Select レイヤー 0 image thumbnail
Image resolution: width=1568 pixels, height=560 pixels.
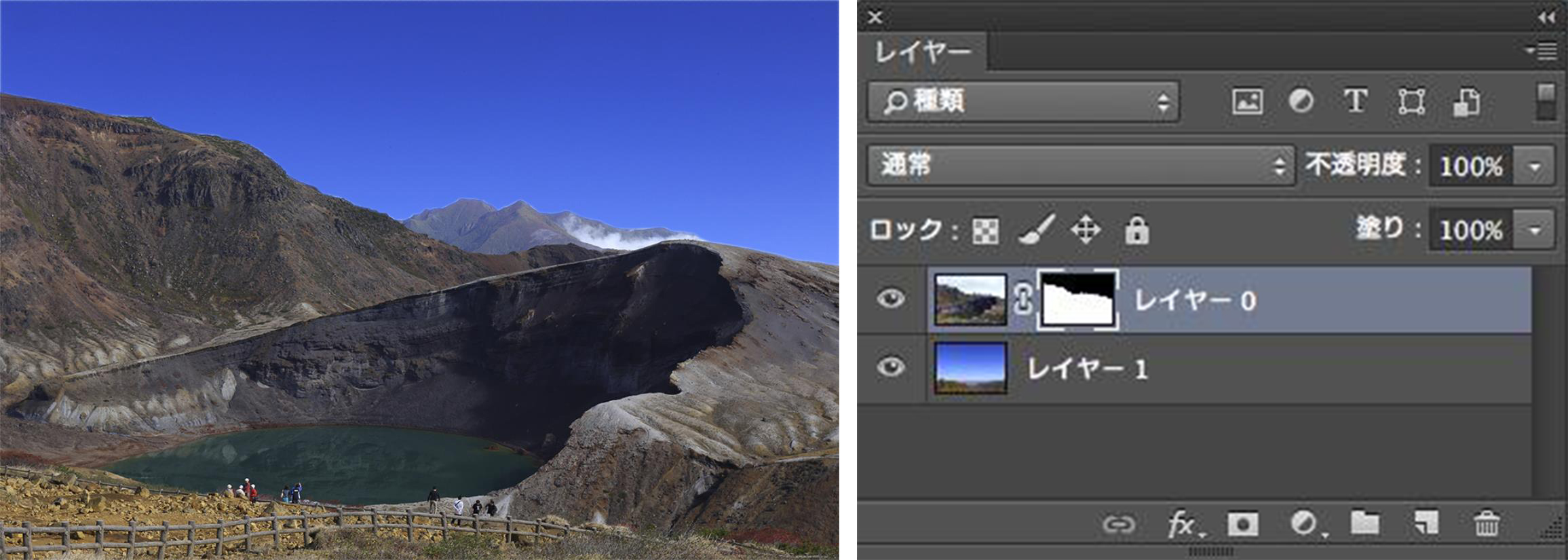click(x=970, y=299)
